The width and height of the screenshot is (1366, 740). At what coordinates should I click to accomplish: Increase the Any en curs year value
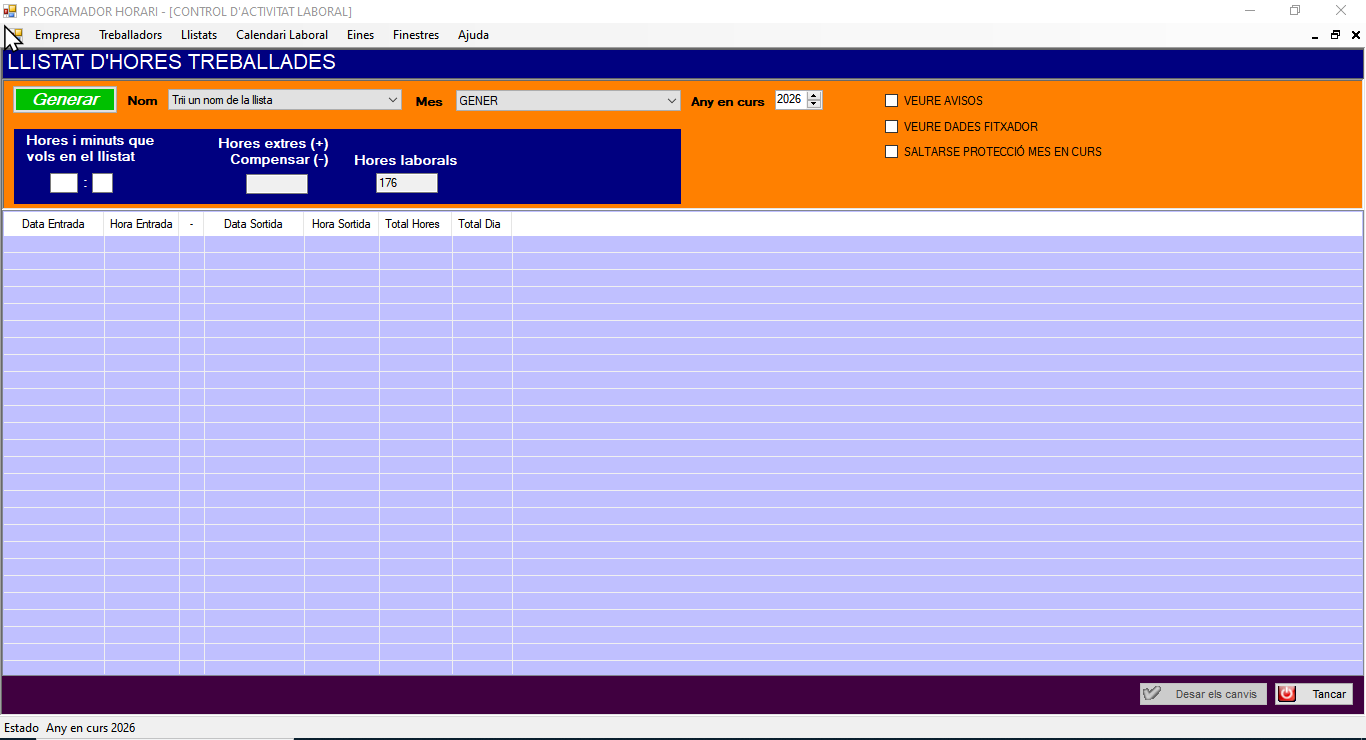tap(814, 96)
